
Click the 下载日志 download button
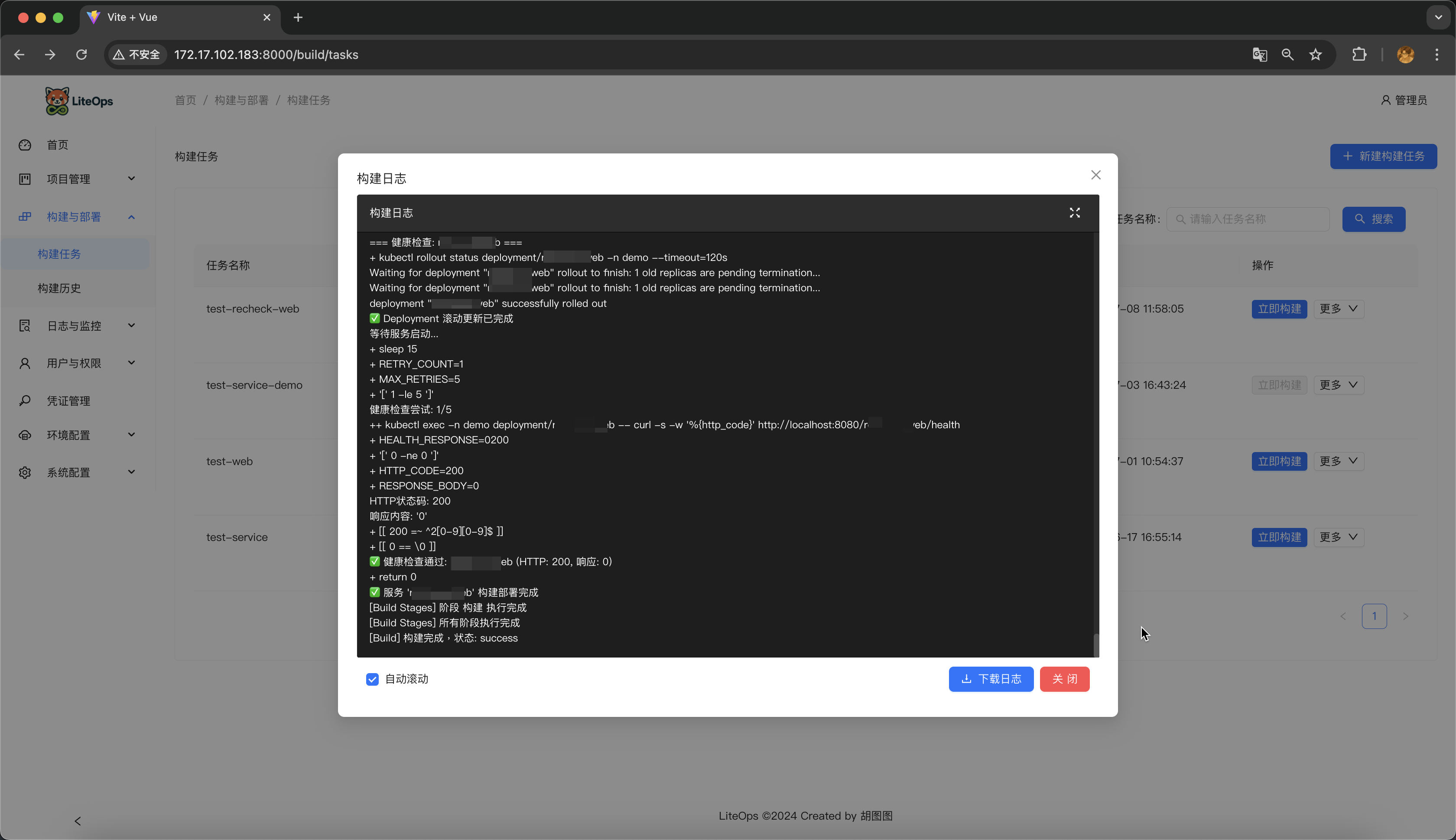coord(991,679)
